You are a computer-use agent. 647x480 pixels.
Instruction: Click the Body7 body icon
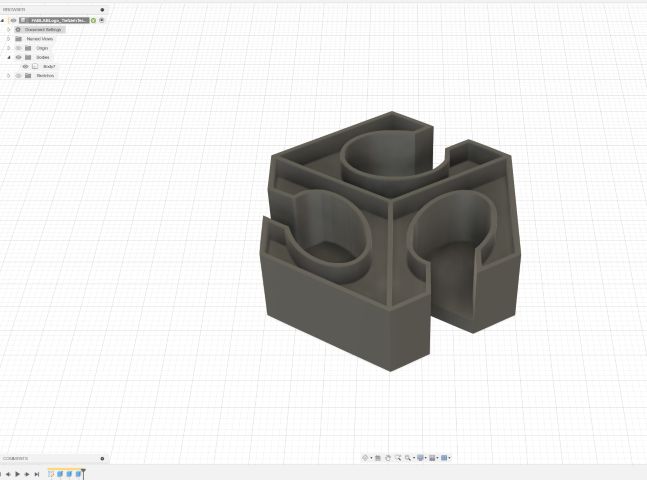[x=35, y=66]
